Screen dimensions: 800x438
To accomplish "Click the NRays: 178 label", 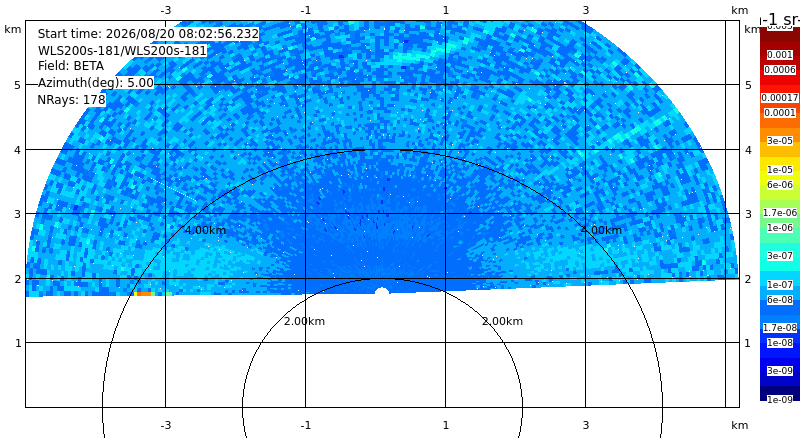I will pyautogui.click(x=71, y=100).
